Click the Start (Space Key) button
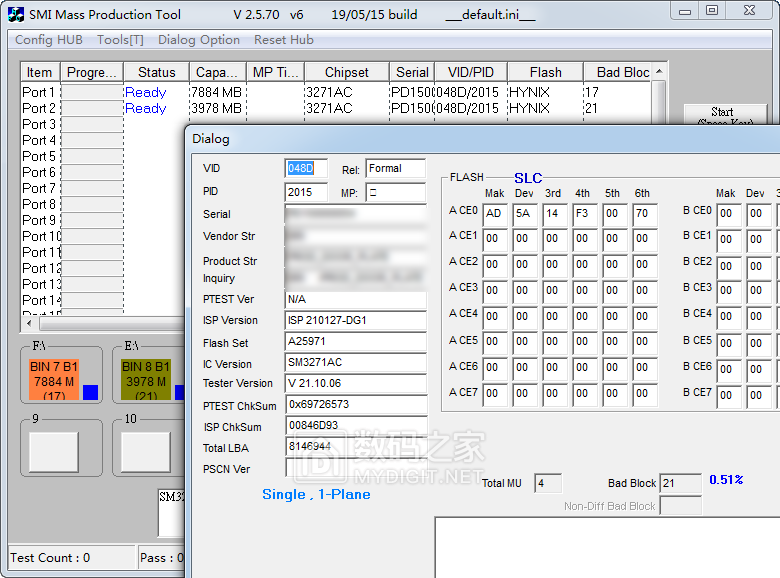This screenshot has width=780, height=578. pyautogui.click(x=725, y=114)
